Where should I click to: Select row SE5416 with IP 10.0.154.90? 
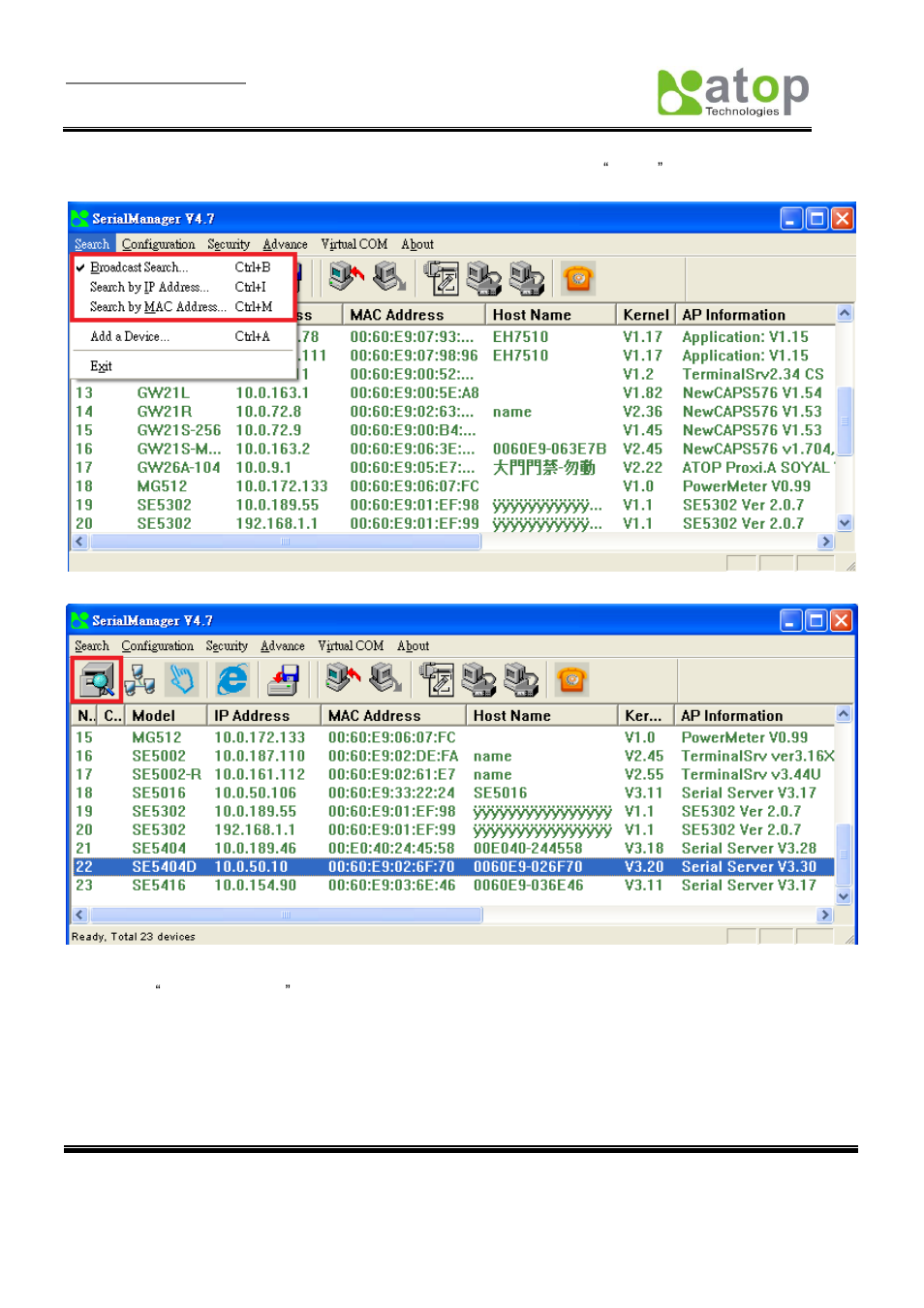(453, 886)
